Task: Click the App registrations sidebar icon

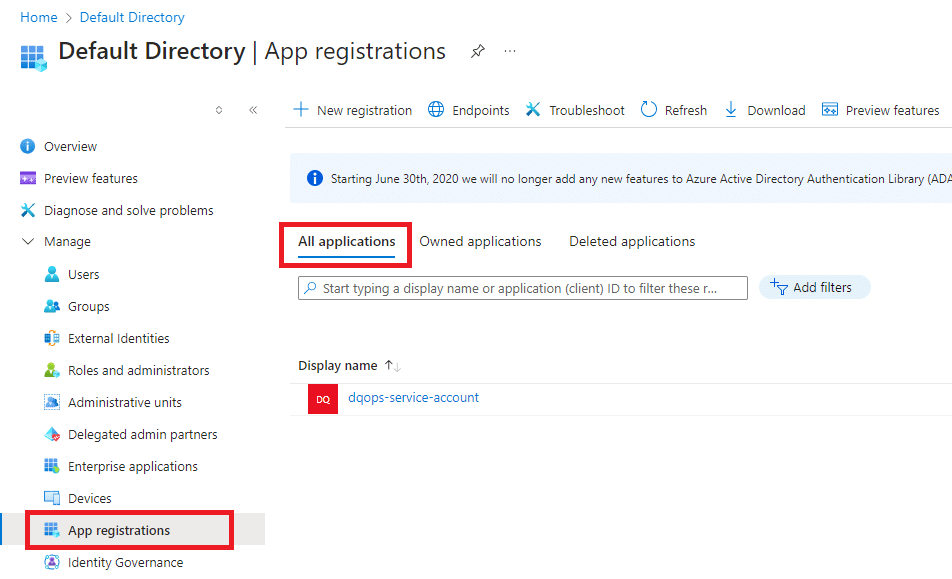Action: point(52,530)
